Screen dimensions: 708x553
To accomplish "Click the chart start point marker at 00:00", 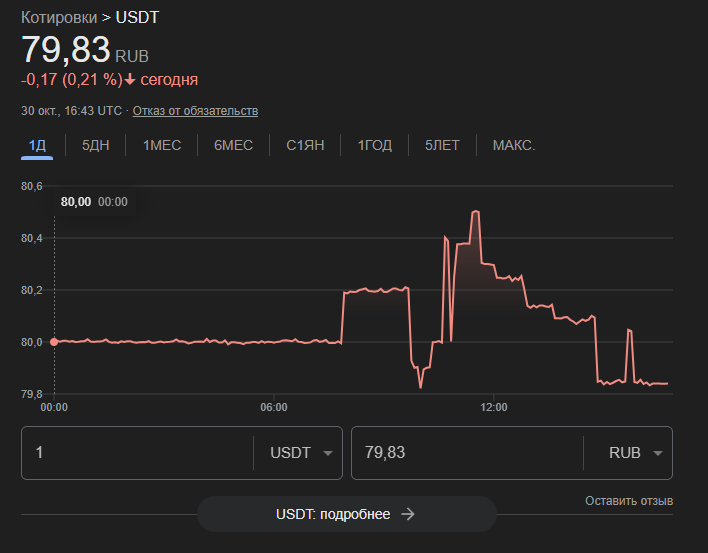I will pos(54,341).
